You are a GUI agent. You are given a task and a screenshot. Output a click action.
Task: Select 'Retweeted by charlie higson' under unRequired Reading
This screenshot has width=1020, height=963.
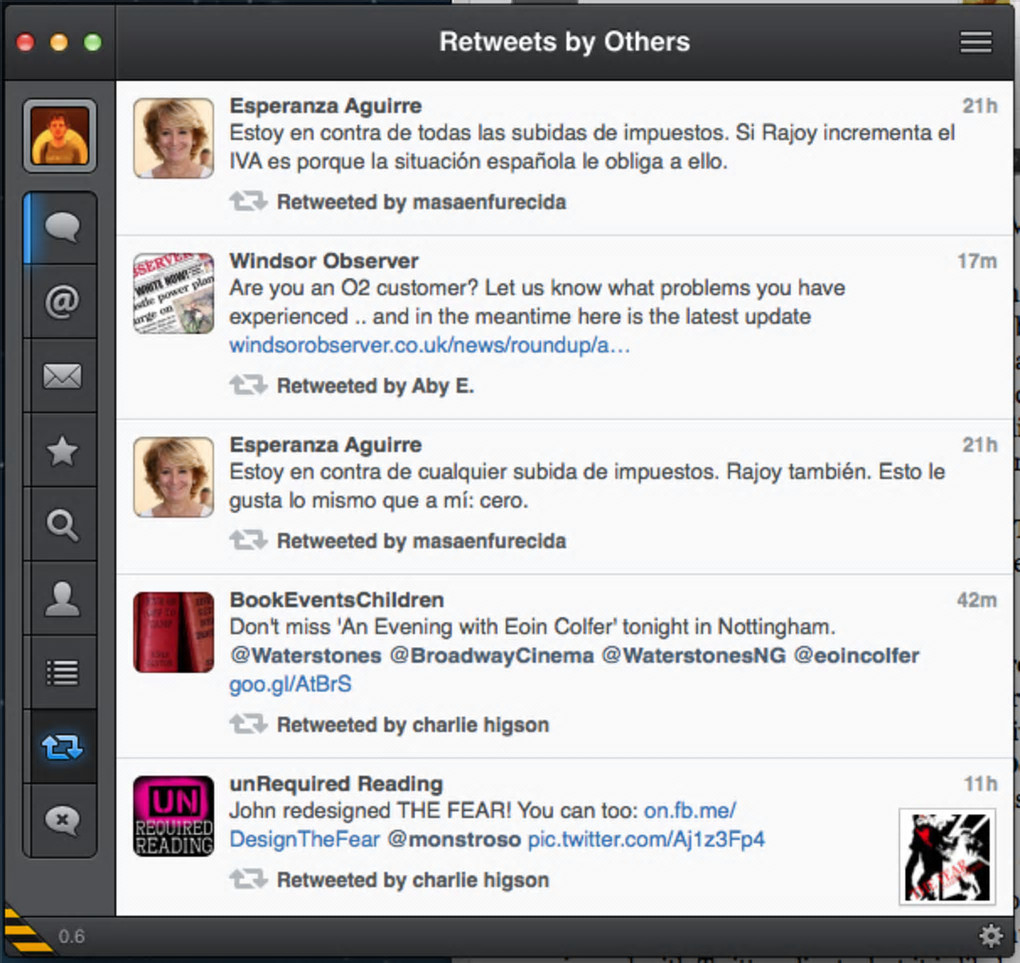coord(413,880)
